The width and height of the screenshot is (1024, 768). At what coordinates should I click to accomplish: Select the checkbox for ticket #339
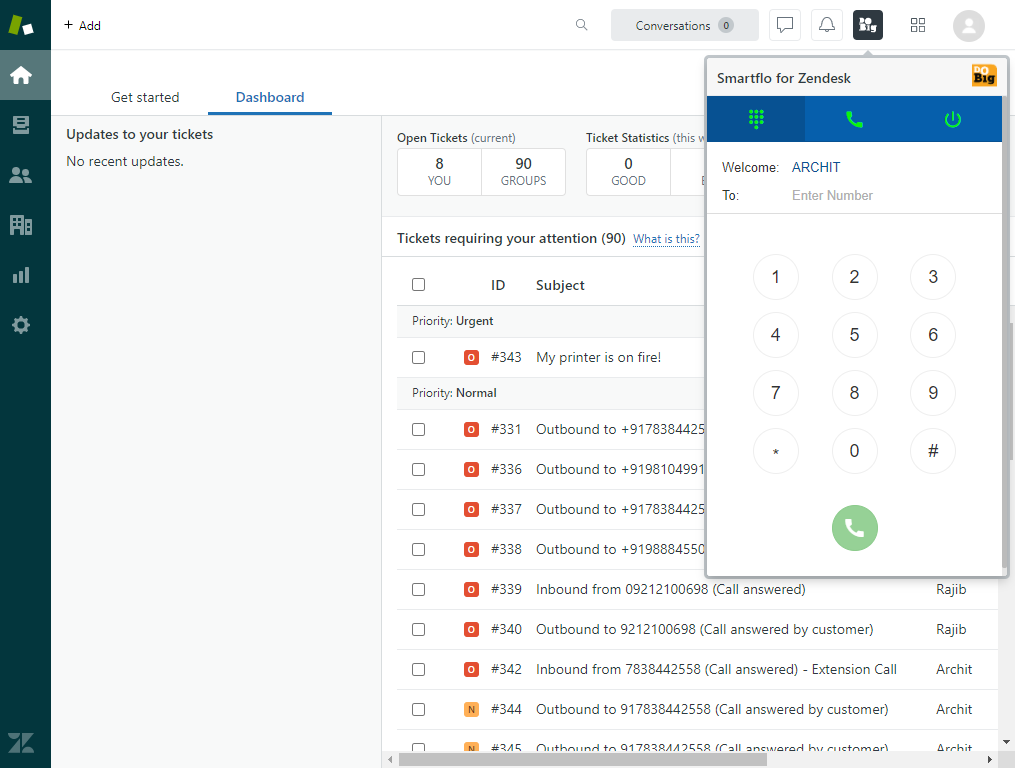[418, 590]
